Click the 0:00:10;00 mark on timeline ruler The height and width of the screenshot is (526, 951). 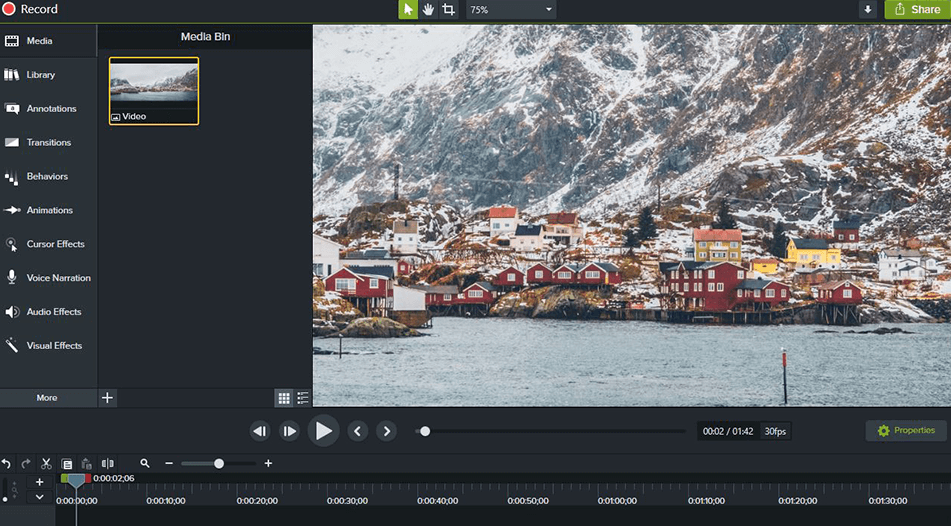(x=166, y=501)
